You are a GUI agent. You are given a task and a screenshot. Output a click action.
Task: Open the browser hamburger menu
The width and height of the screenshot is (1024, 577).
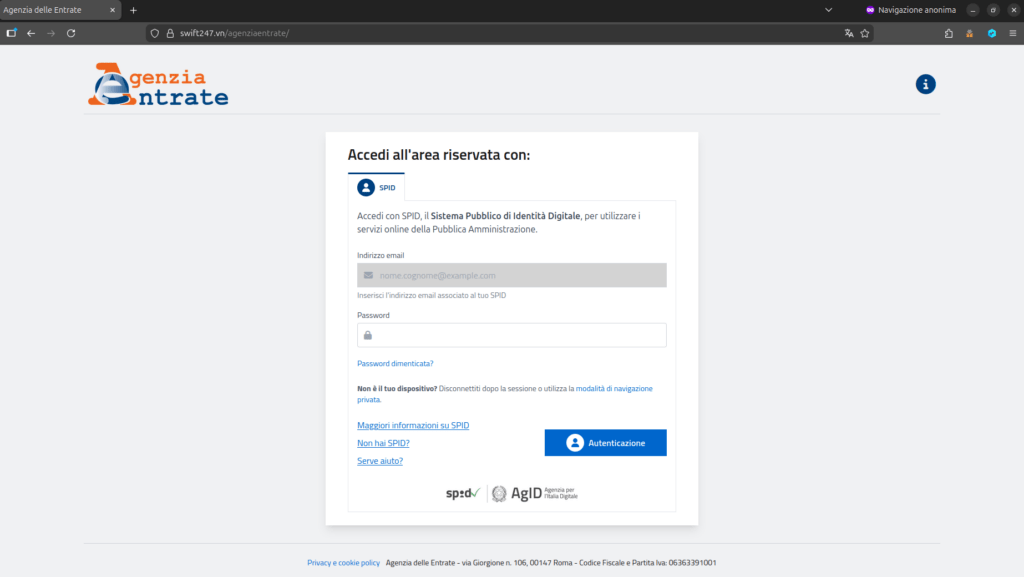1013,33
